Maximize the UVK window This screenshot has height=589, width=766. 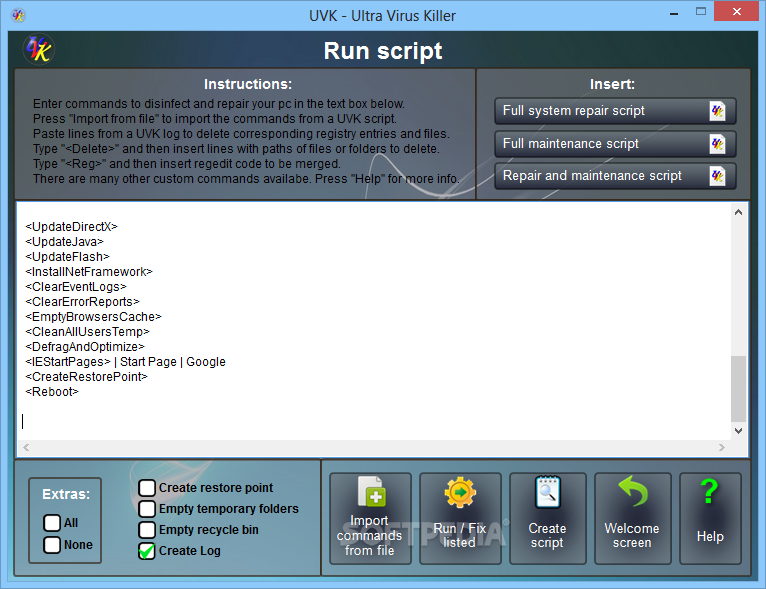[x=701, y=12]
